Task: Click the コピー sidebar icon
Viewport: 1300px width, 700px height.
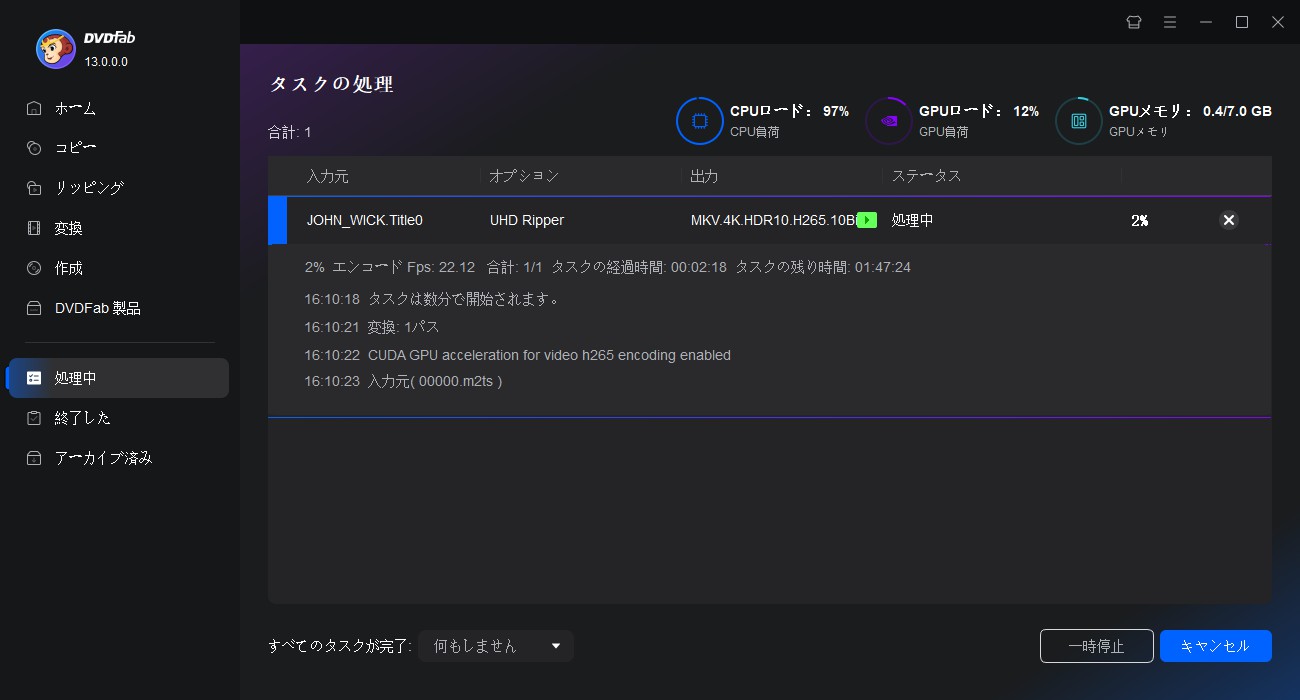Action: pos(34,148)
